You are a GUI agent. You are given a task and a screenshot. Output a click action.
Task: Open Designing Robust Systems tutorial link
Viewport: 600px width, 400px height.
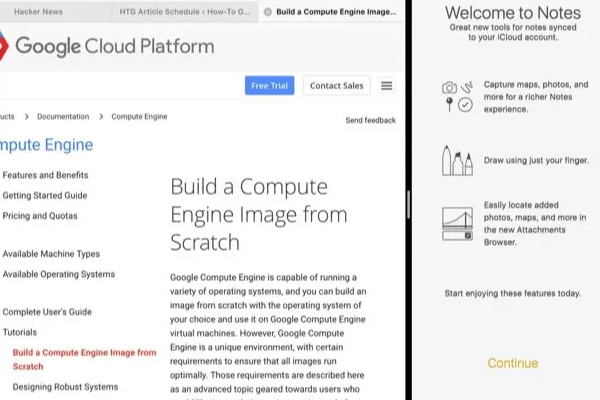click(65, 387)
